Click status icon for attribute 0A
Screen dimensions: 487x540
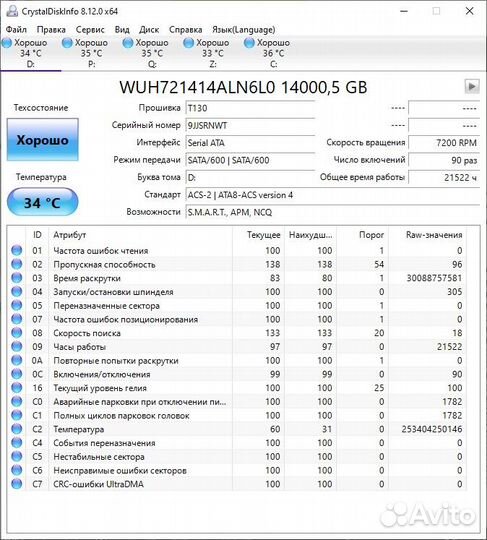coord(16,360)
